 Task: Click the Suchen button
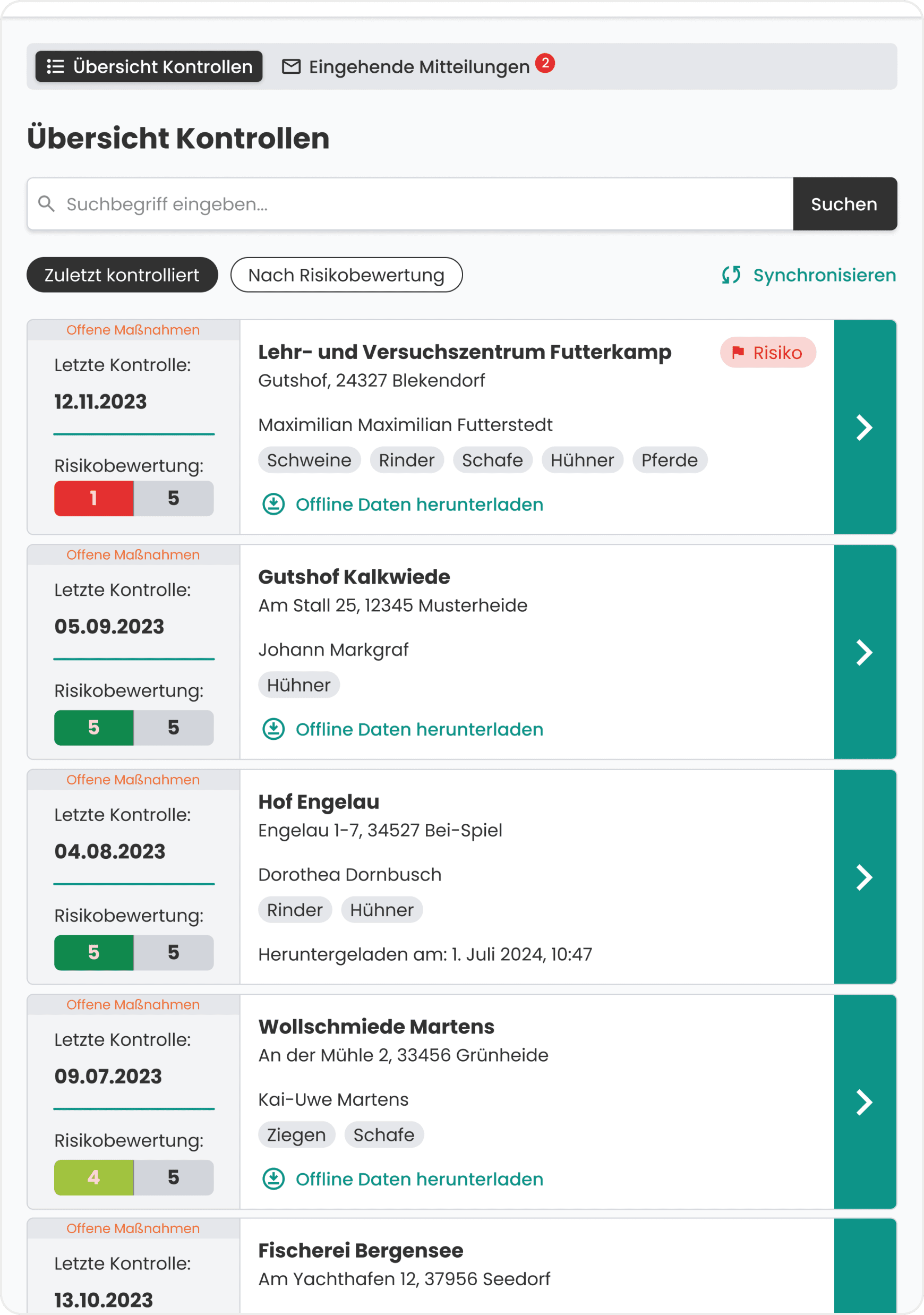tap(845, 204)
